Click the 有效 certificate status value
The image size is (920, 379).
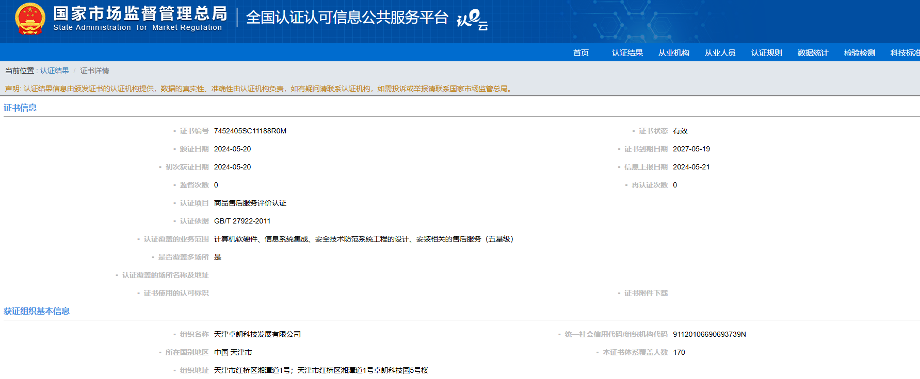(679, 131)
